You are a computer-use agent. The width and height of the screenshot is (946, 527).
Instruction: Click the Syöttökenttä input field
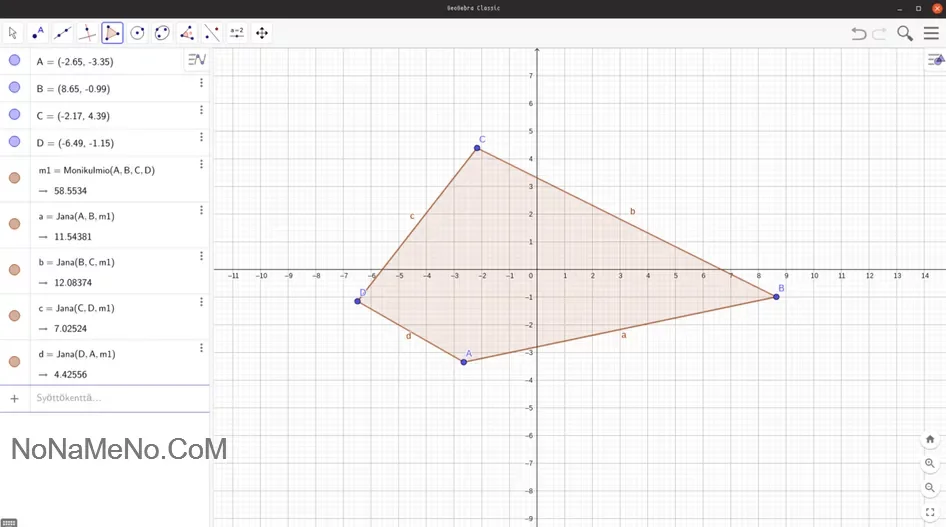[x=110, y=398]
